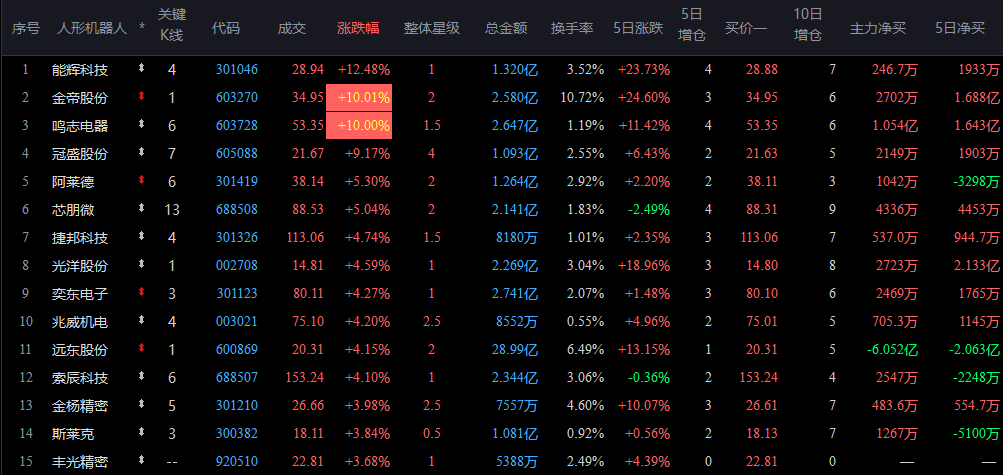
Task: Select the highlighted +10.01% cell
Action: [x=359, y=98]
